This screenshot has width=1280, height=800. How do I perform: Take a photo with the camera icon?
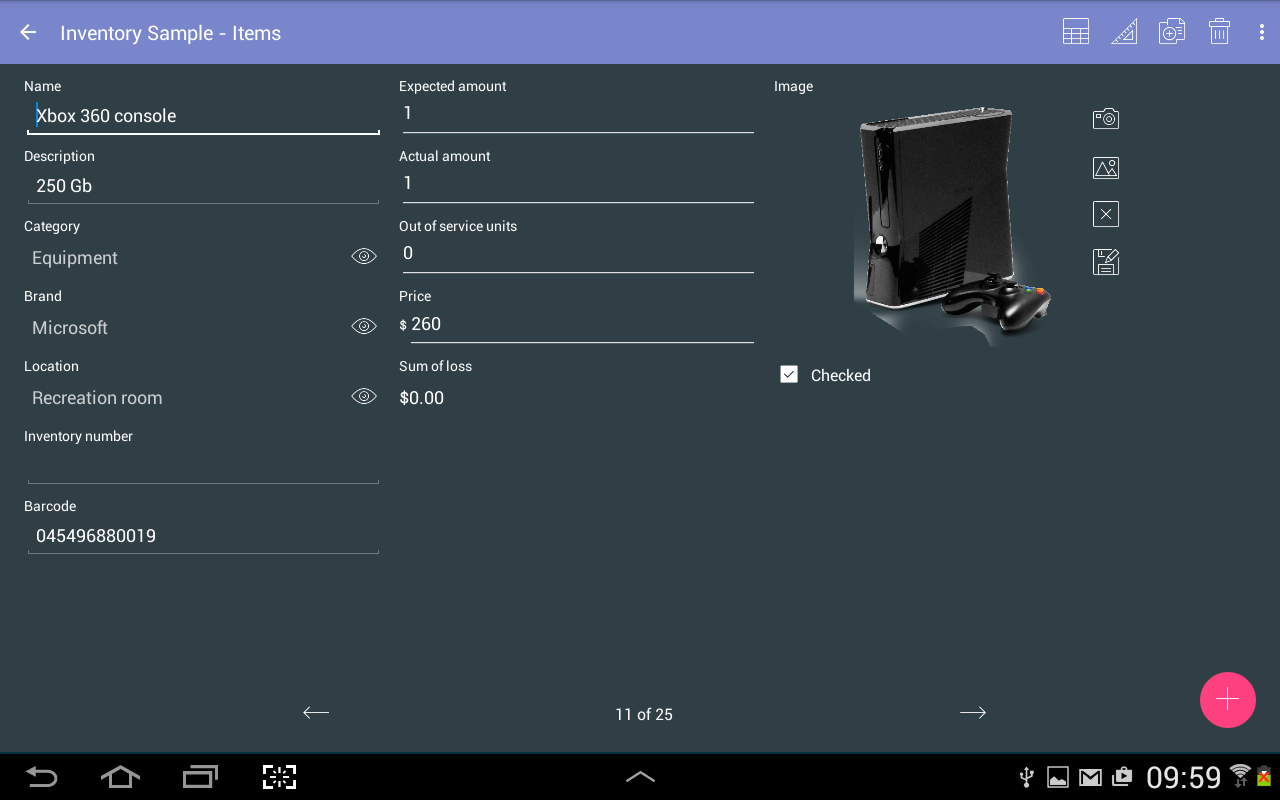tap(1106, 119)
